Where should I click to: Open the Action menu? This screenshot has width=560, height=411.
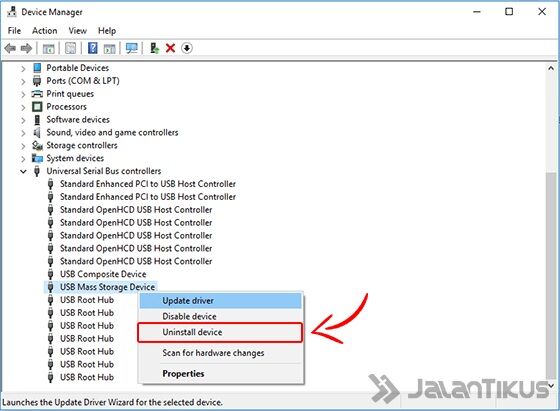pyautogui.click(x=45, y=31)
